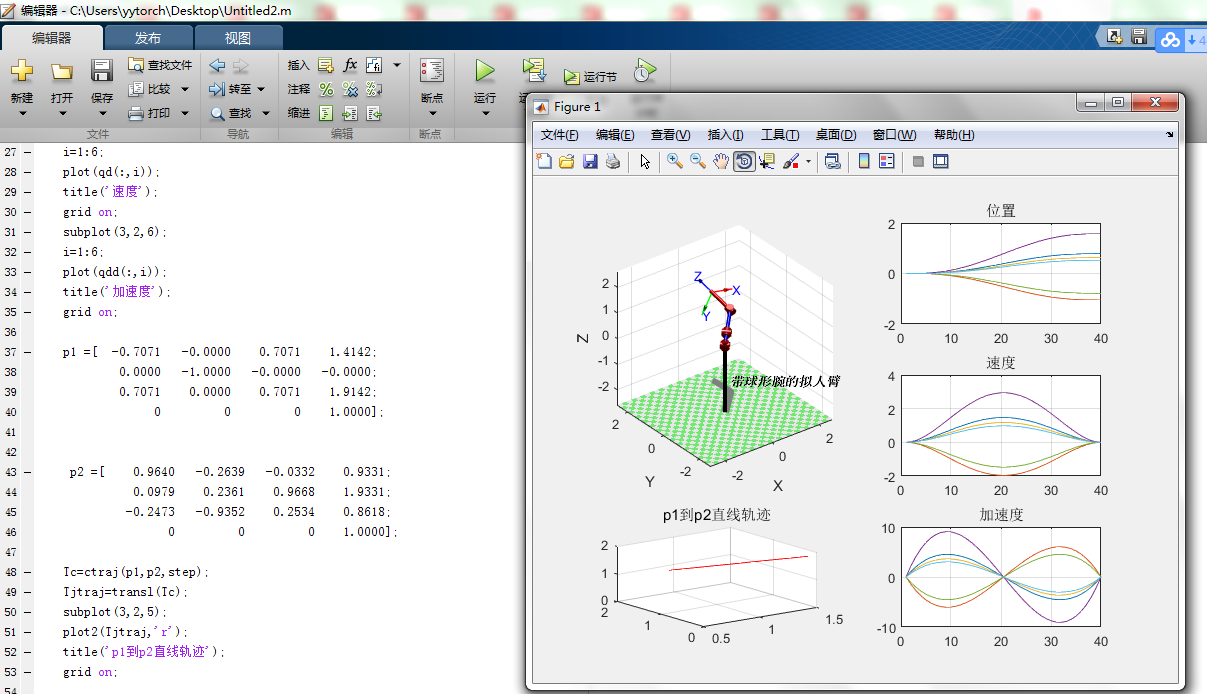Click the Insert Legend icon

888,161
